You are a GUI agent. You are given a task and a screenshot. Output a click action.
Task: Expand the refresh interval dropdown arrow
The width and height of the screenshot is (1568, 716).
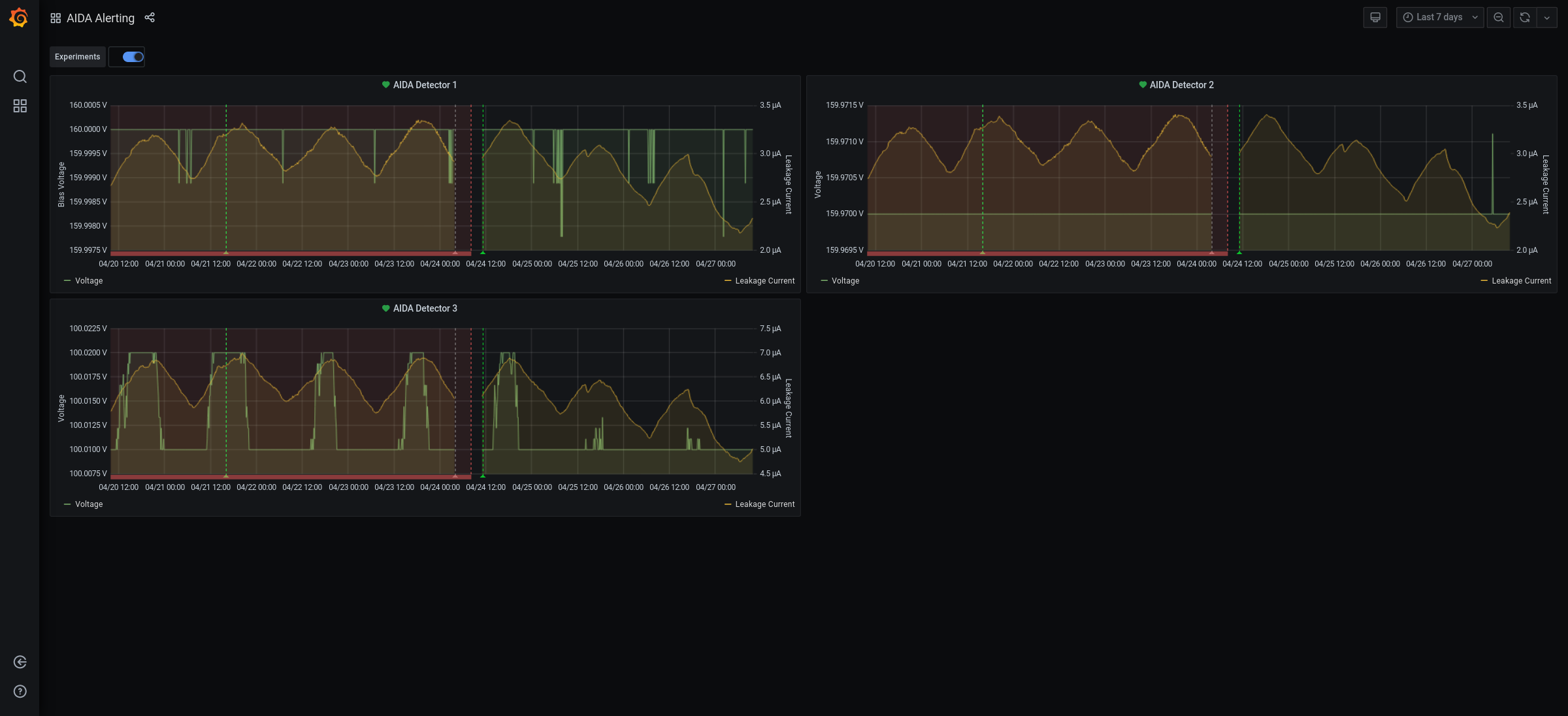(x=1547, y=18)
